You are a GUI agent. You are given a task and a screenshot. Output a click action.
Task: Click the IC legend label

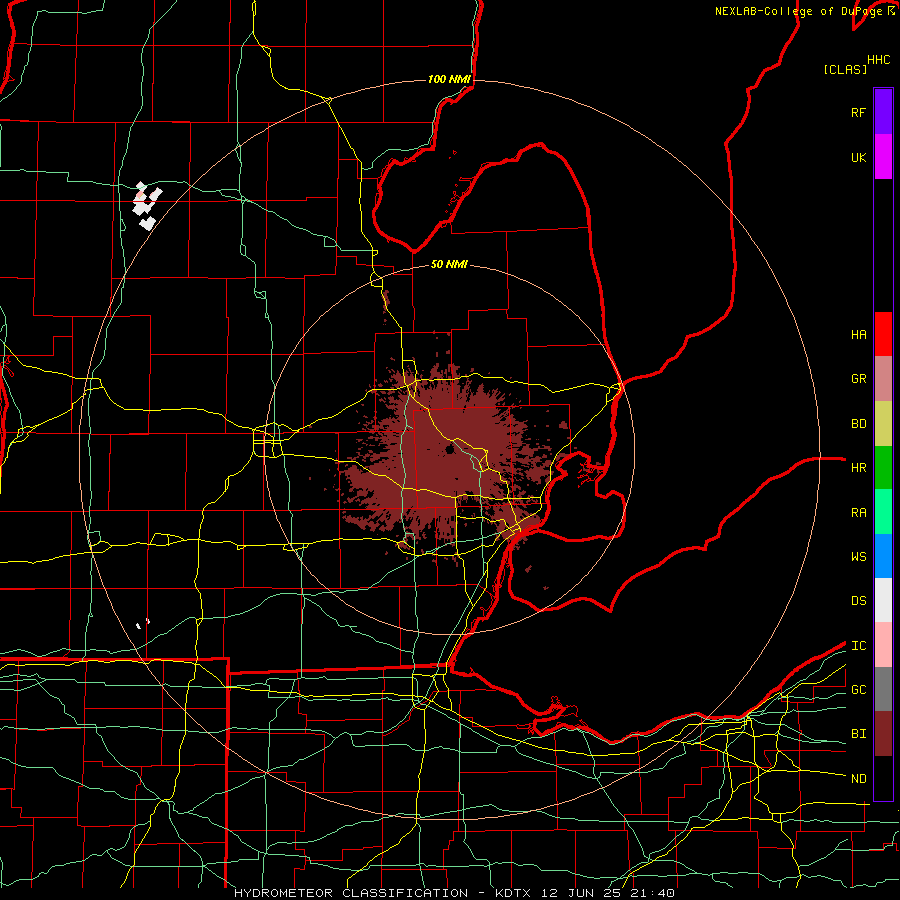[x=858, y=646]
